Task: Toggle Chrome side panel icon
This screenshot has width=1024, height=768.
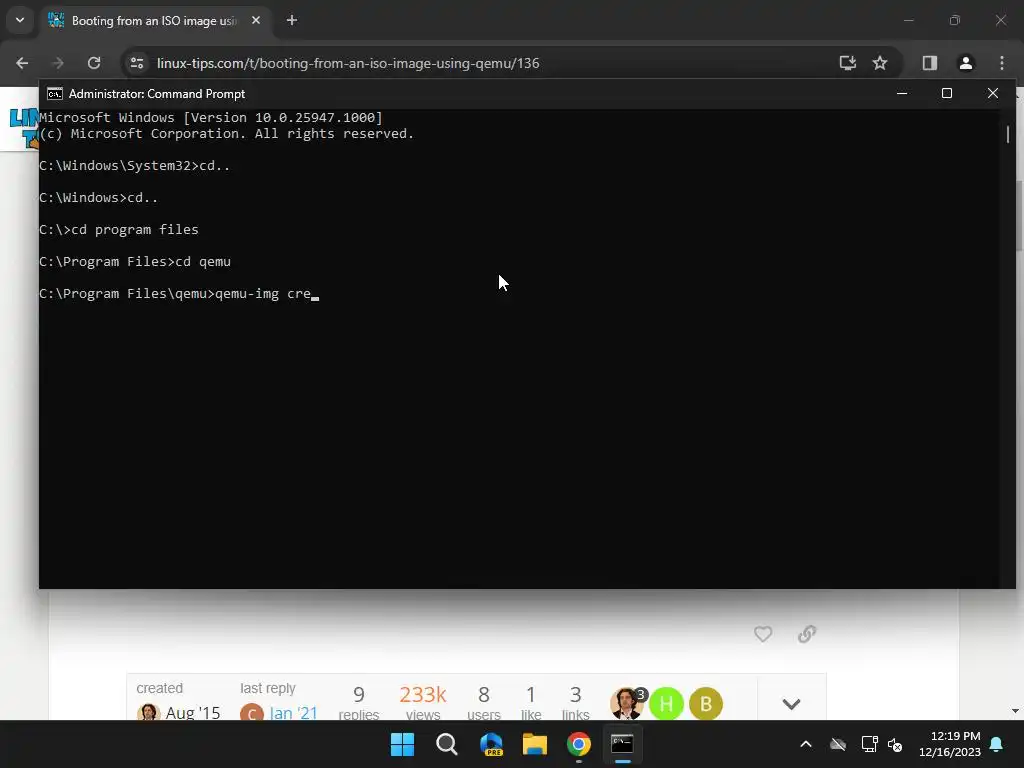Action: (930, 63)
